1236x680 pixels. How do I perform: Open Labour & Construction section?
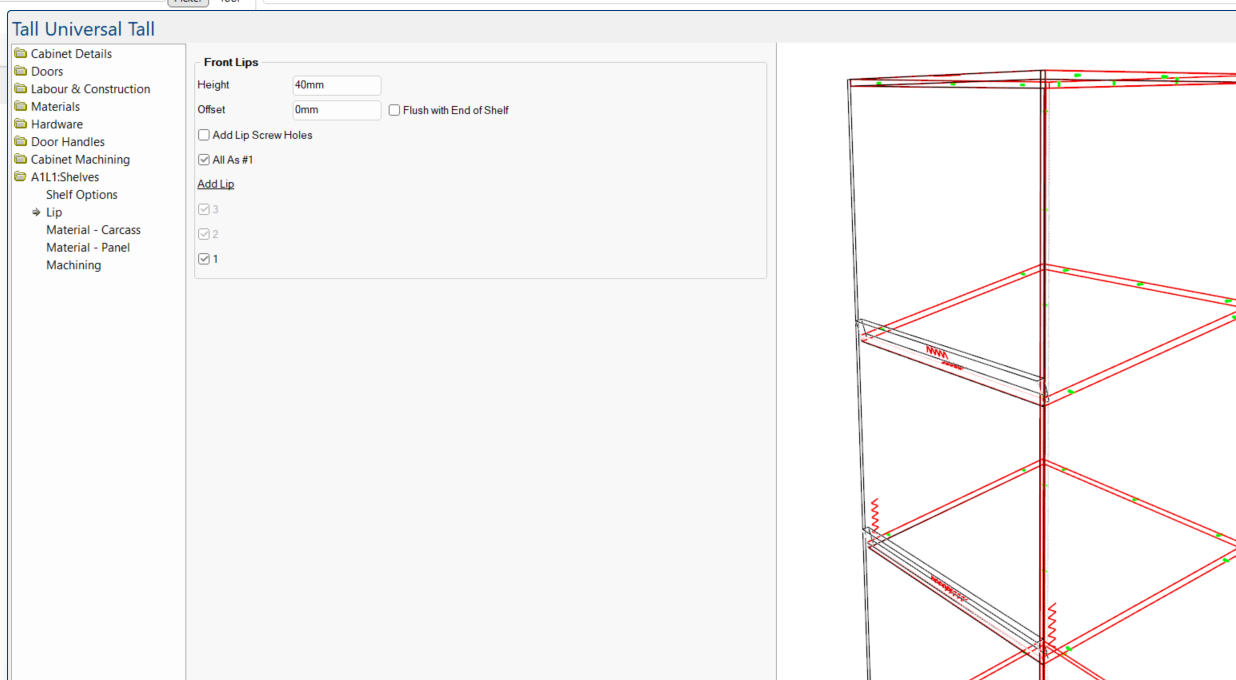click(x=90, y=89)
